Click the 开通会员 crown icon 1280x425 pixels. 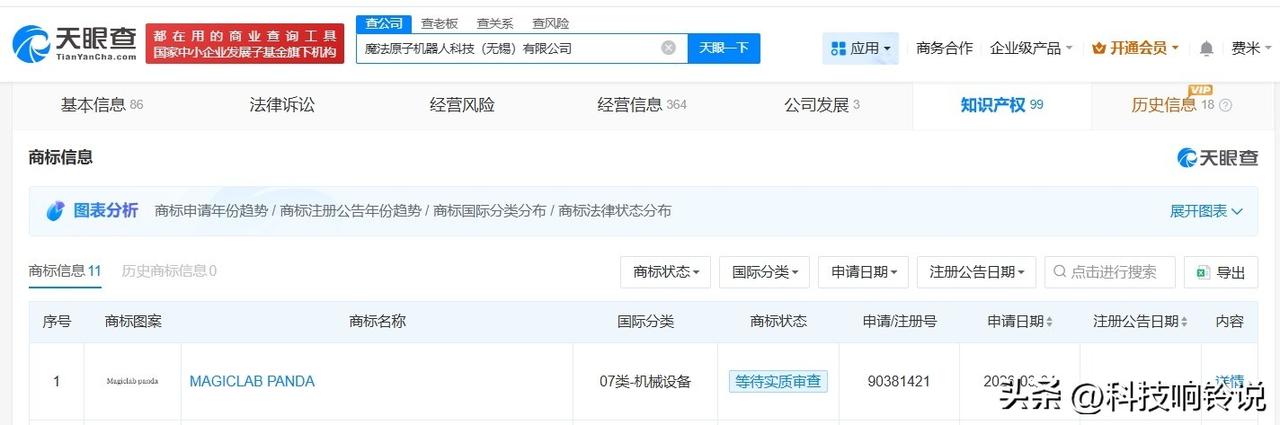[1099, 48]
